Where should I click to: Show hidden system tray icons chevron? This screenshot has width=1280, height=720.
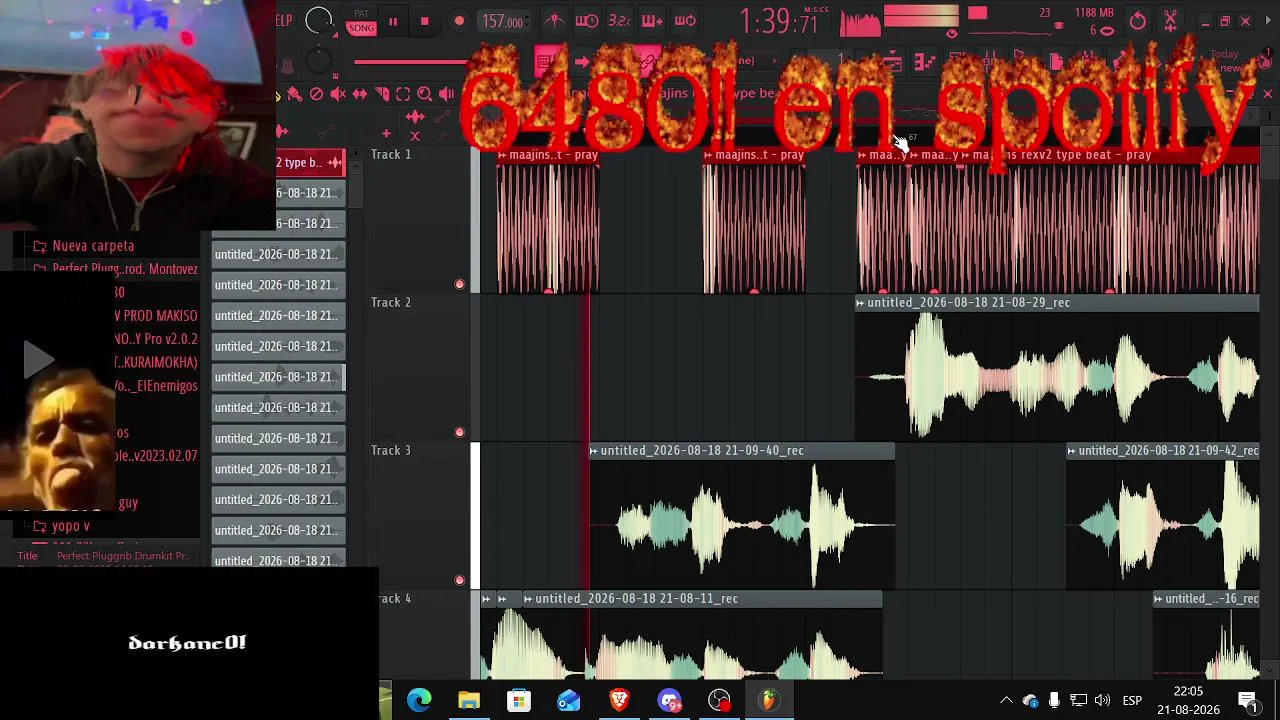click(x=1006, y=700)
